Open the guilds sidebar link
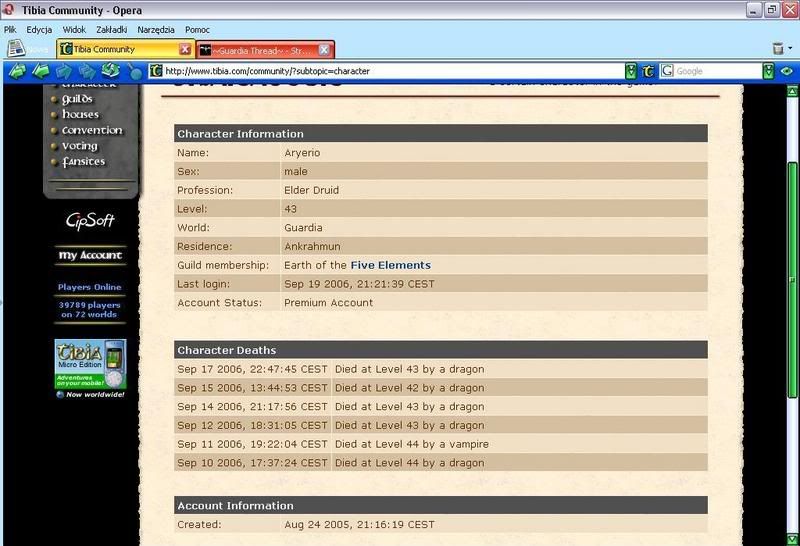 pyautogui.click(x=77, y=99)
